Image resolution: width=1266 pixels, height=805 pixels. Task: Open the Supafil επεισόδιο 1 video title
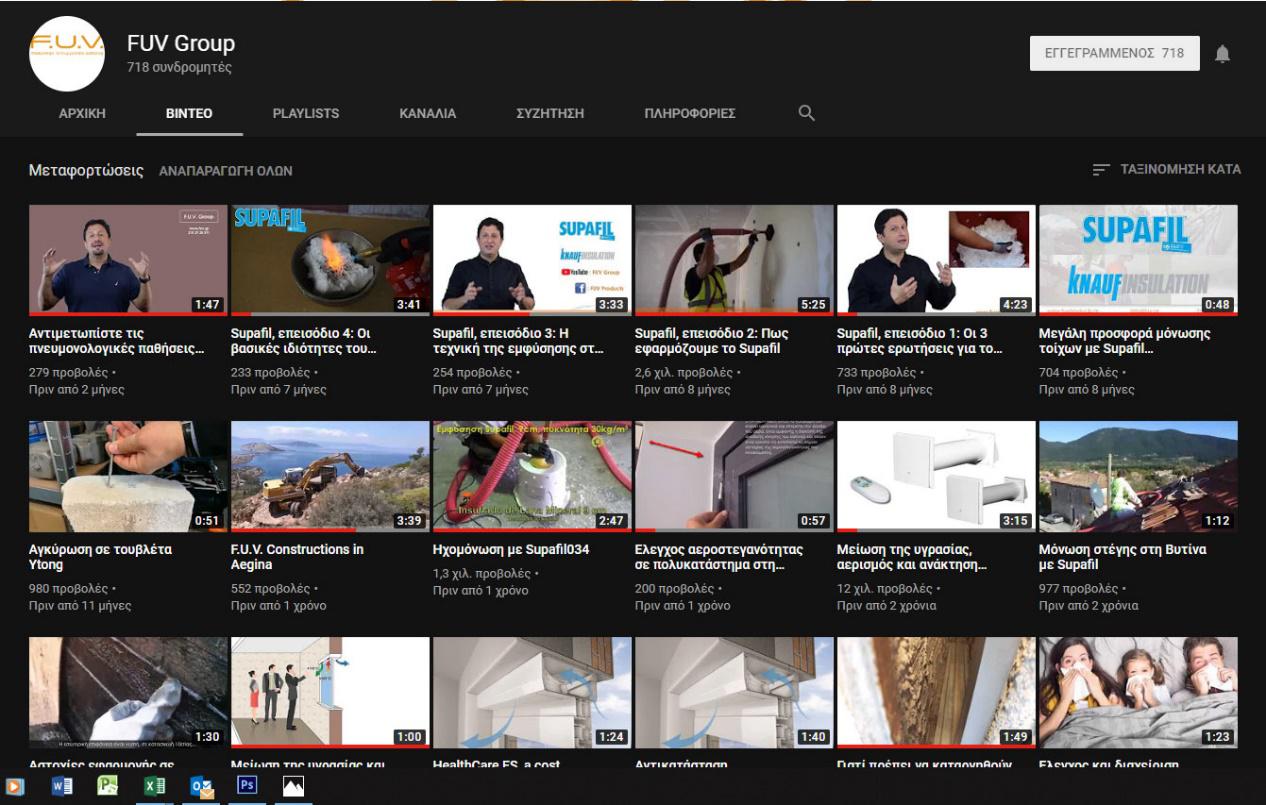click(x=918, y=341)
